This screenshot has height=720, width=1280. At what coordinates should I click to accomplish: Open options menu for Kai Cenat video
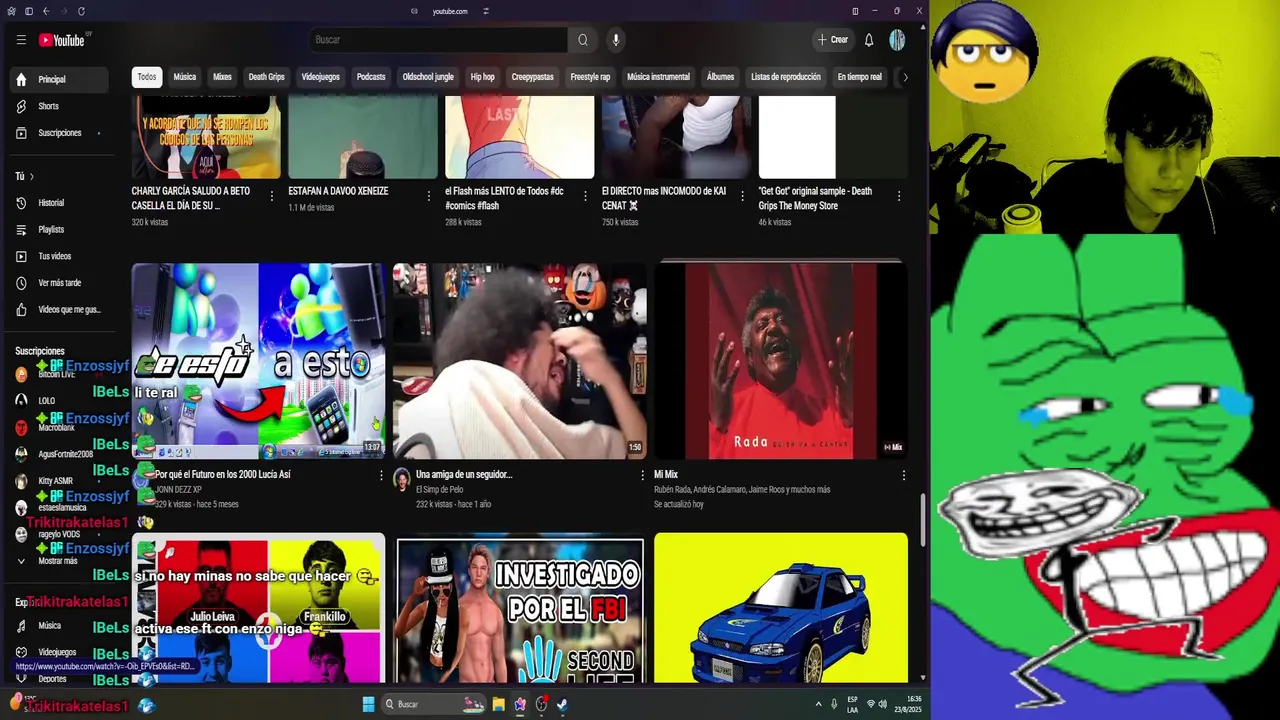click(x=742, y=196)
